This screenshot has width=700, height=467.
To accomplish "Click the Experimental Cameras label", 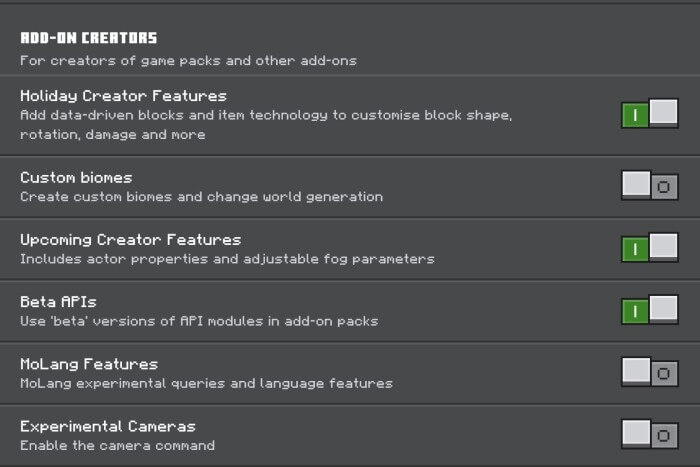I will point(108,426).
